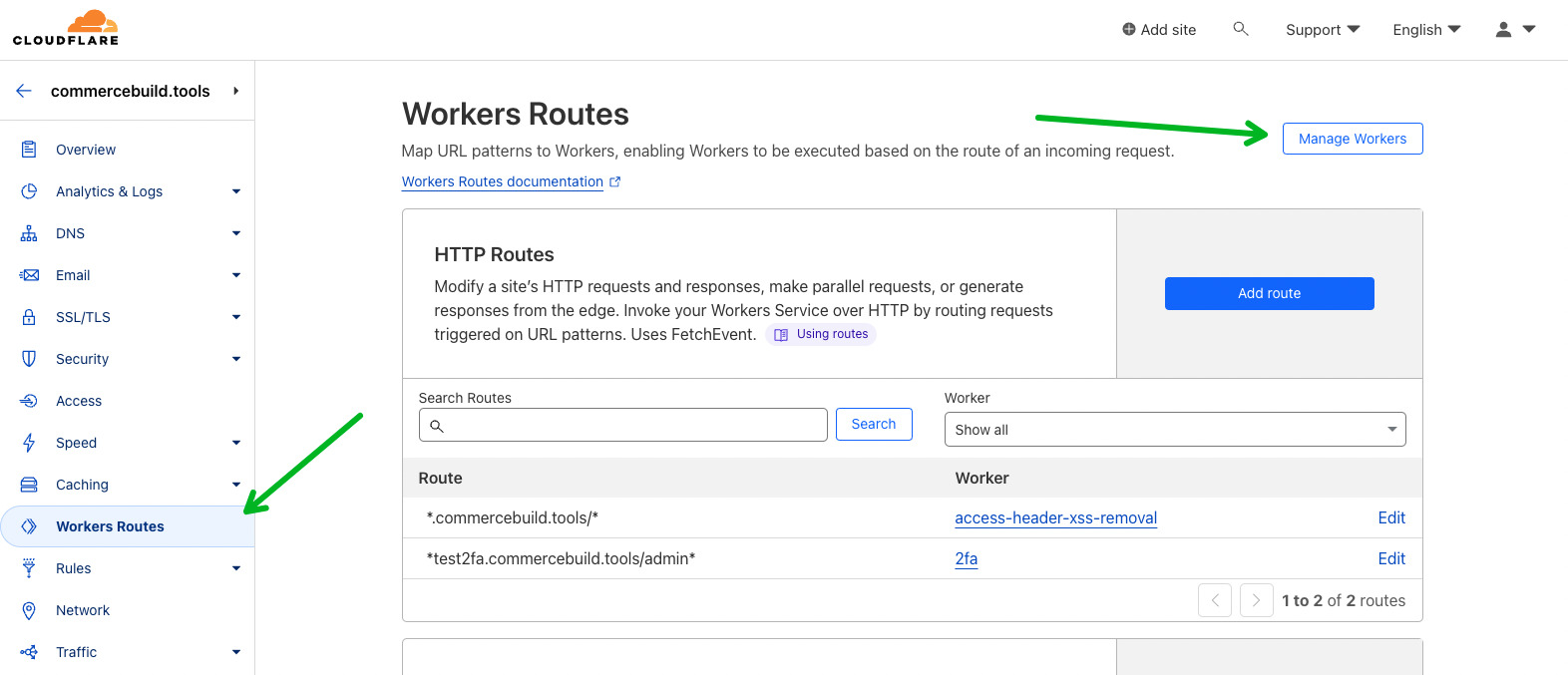Expand the Analytics & Logs submenu arrow
1568x675 pixels.
[236, 191]
